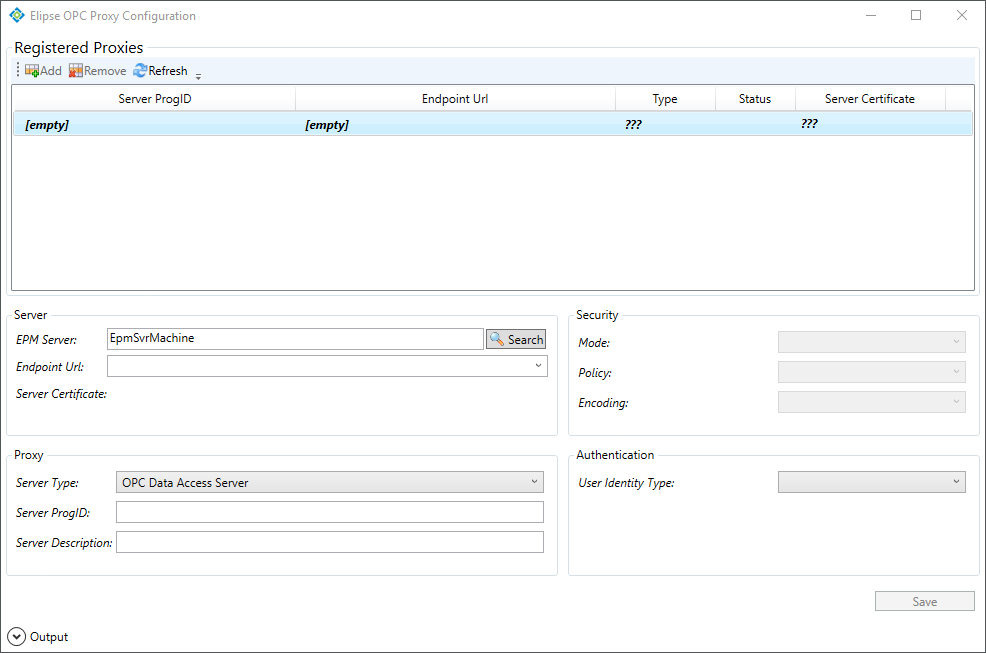
Task: Add a new proxy registration
Action: 42,70
